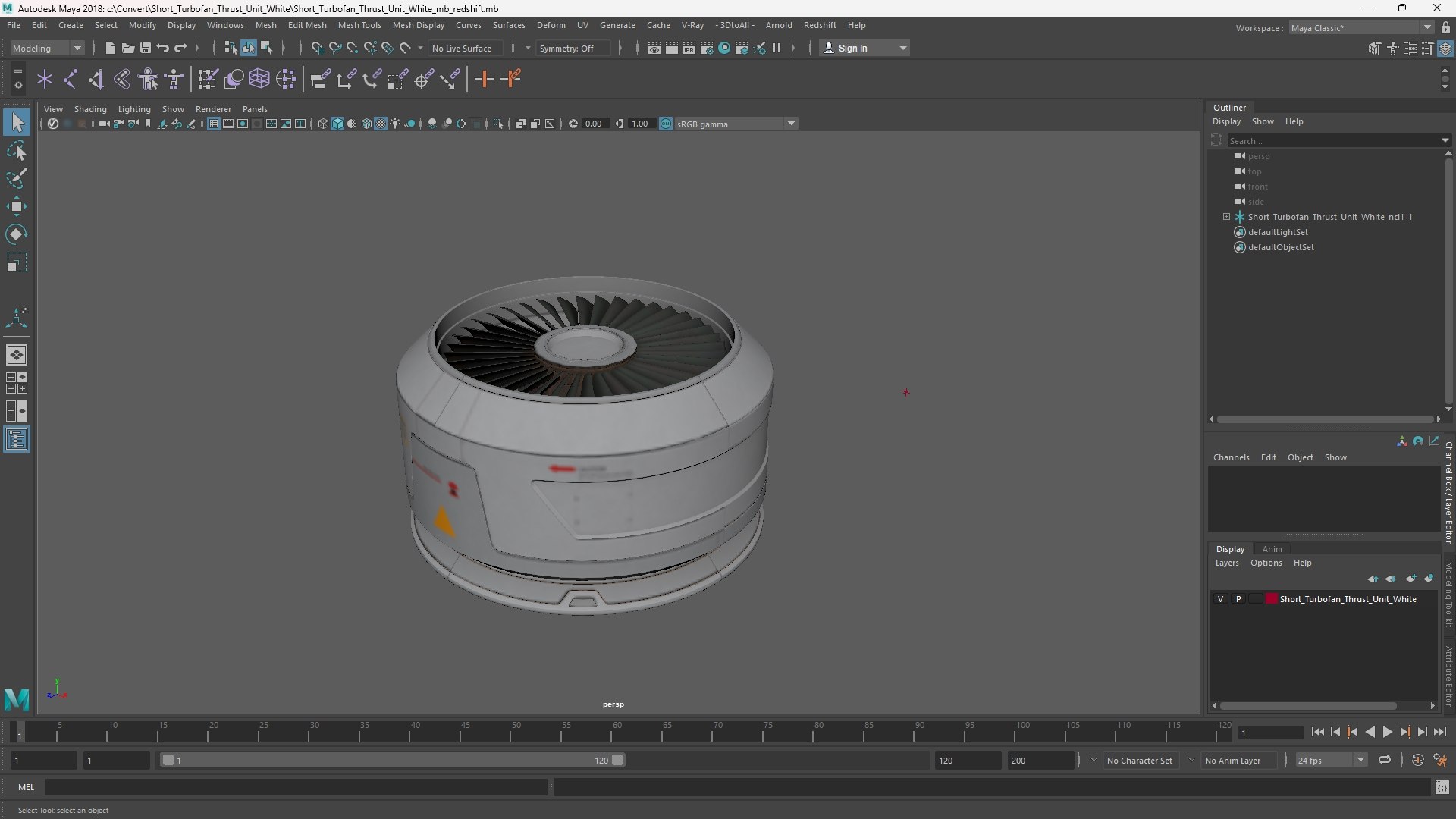The width and height of the screenshot is (1456, 819).
Task: Choose the Move tool
Action: [17, 206]
